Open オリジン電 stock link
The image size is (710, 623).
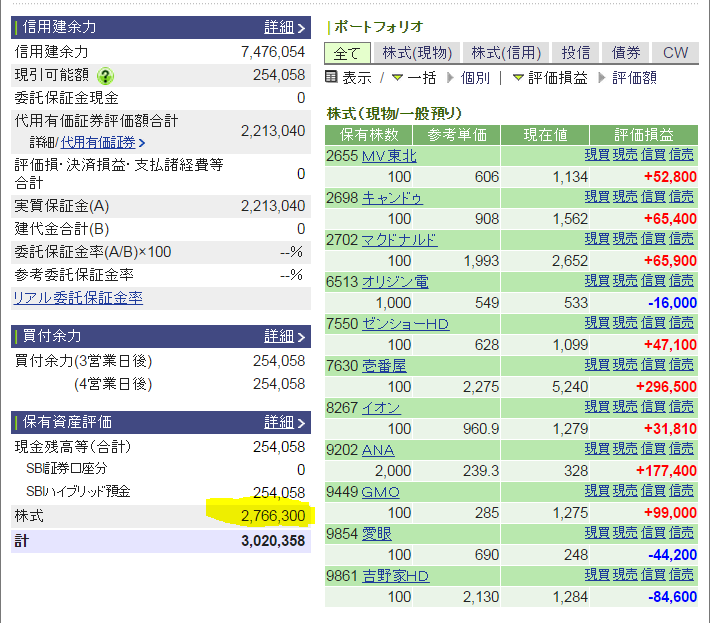395,282
